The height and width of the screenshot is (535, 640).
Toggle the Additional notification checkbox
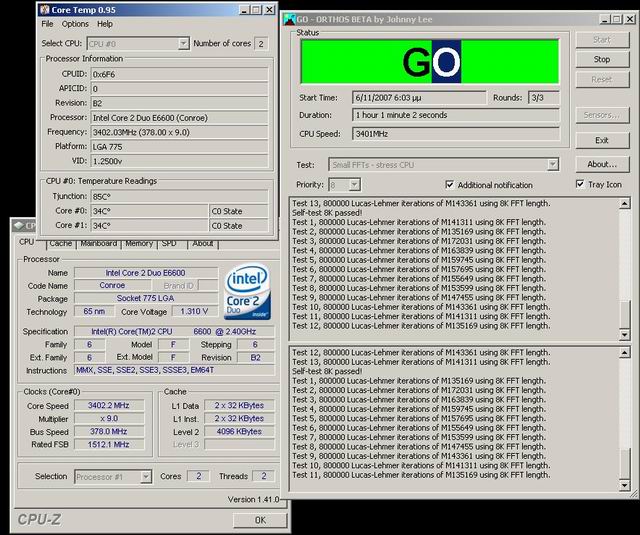(449, 185)
